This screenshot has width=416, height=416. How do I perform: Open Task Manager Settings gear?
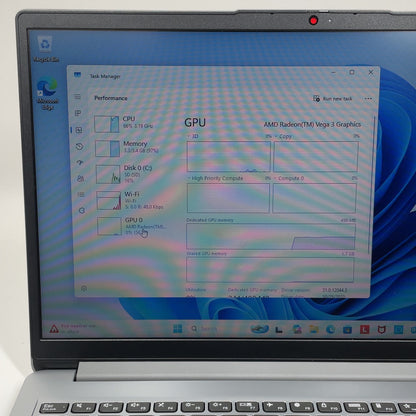coord(84,288)
